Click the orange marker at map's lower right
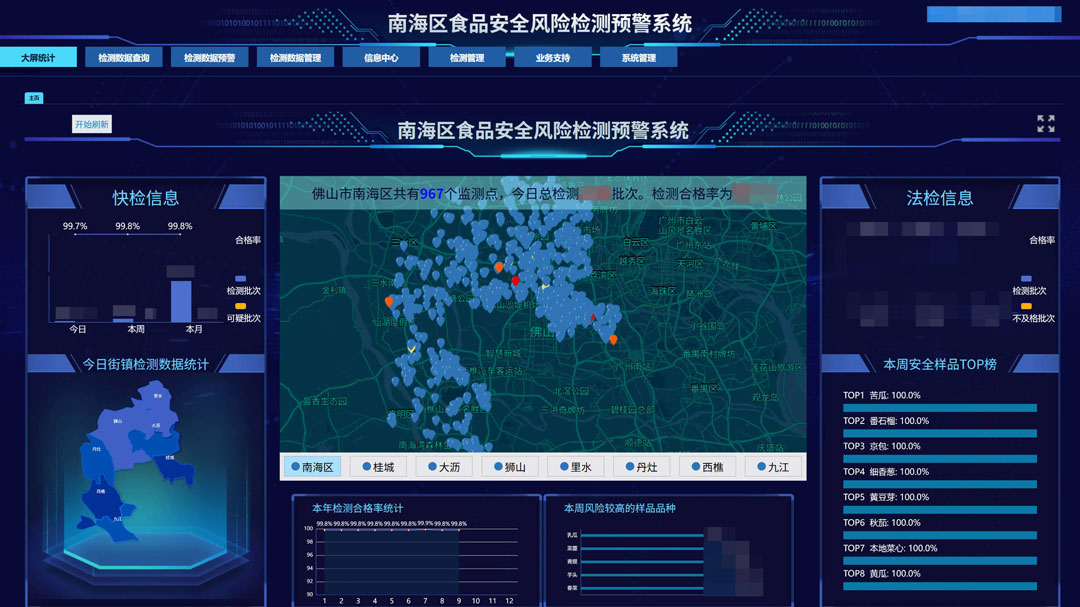Screen dimensions: 1080x607 point(613,340)
